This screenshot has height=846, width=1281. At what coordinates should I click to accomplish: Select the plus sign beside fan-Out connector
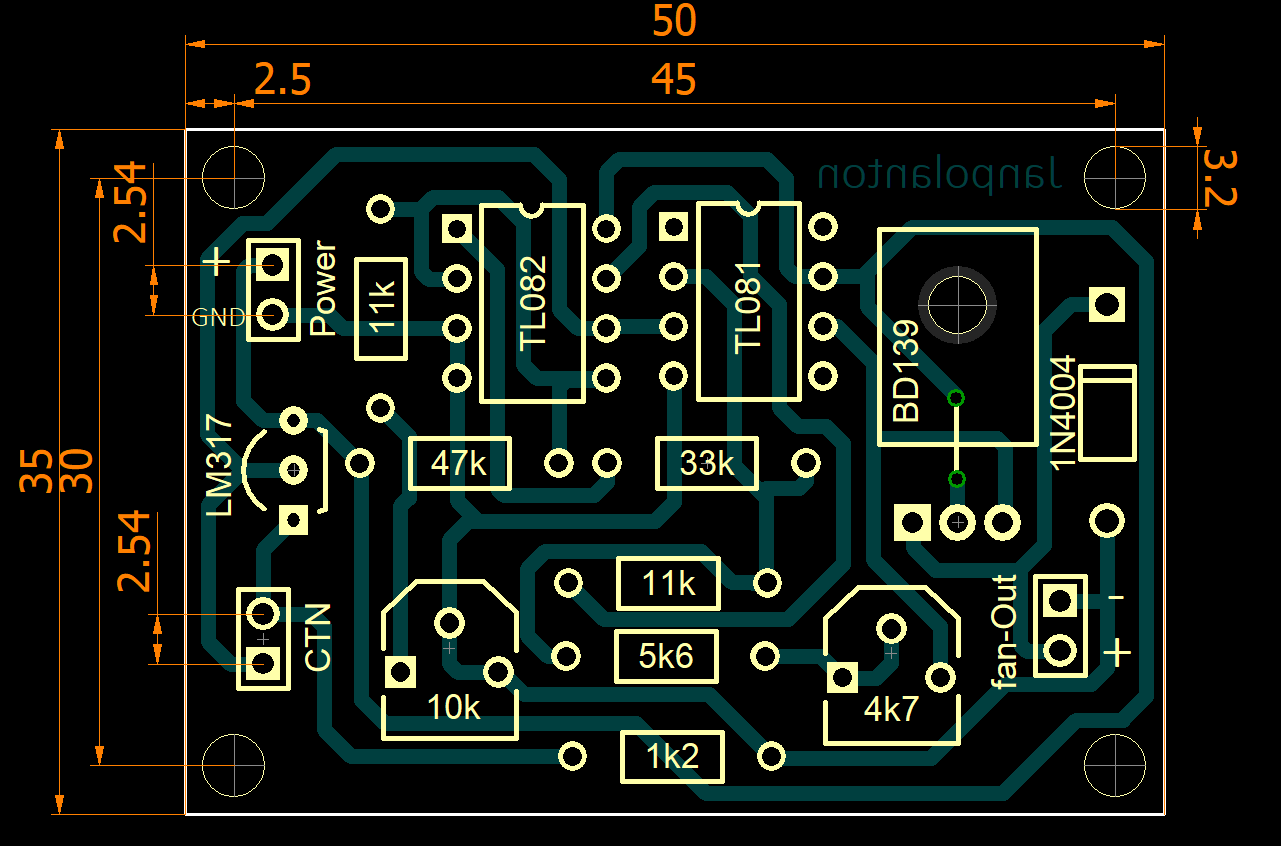1117,653
